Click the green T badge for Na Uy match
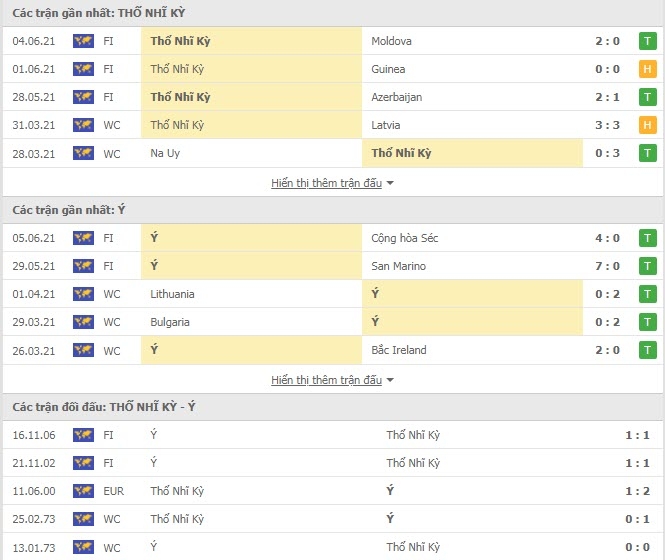This screenshot has height=560, width=665. point(647,153)
